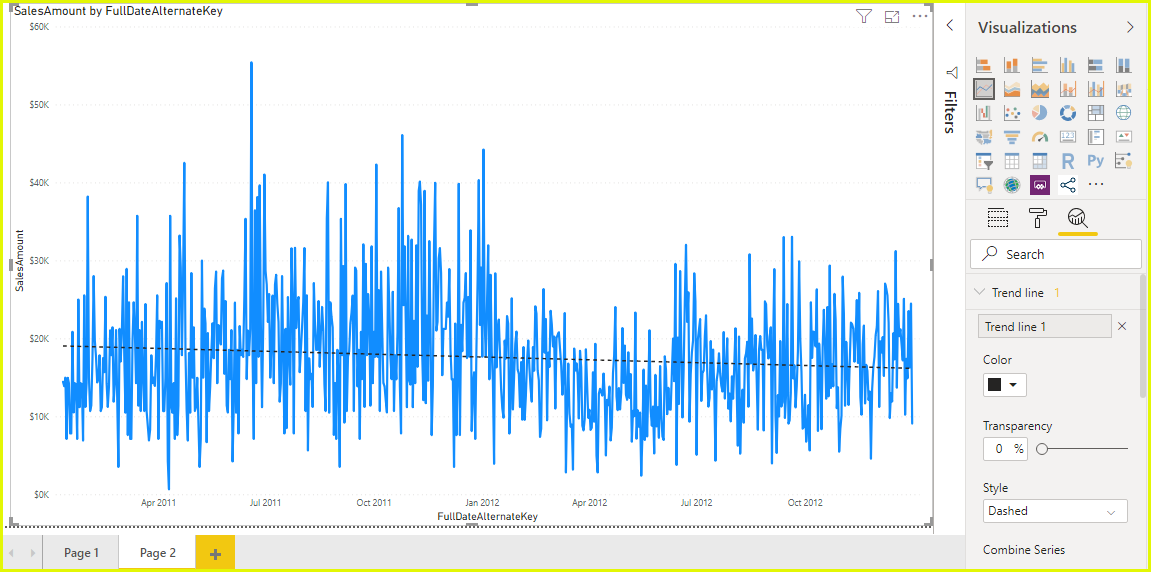Choose the funnel chart visual

click(x=1012, y=137)
